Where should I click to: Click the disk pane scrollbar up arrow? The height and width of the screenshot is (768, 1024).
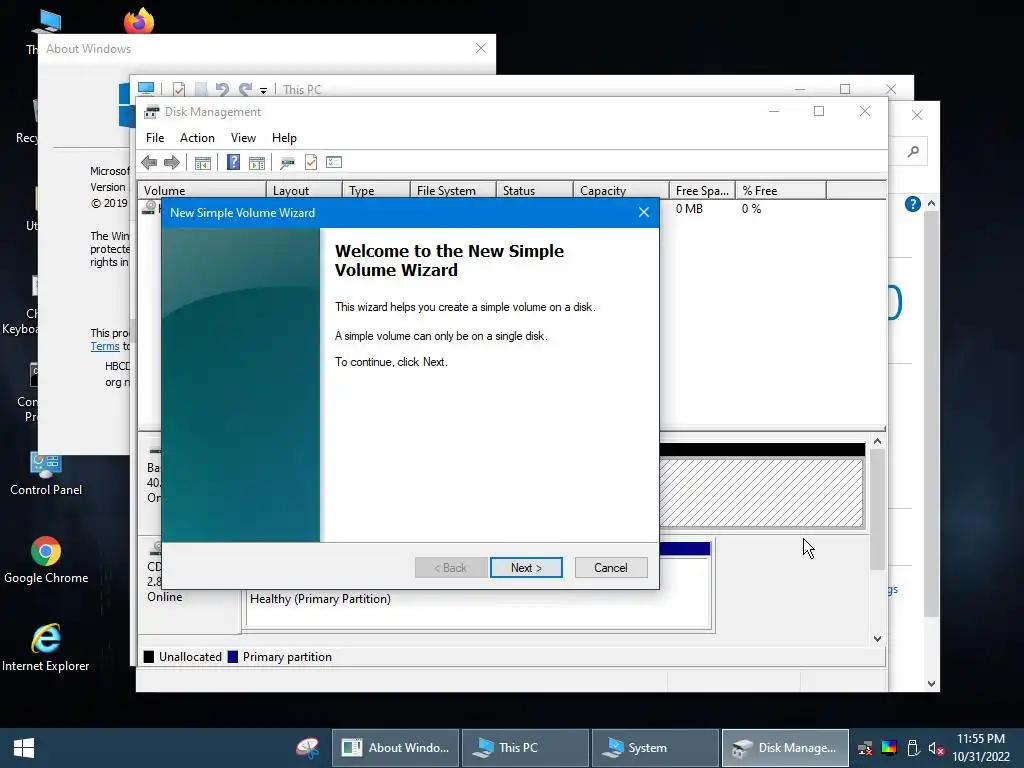[877, 441]
